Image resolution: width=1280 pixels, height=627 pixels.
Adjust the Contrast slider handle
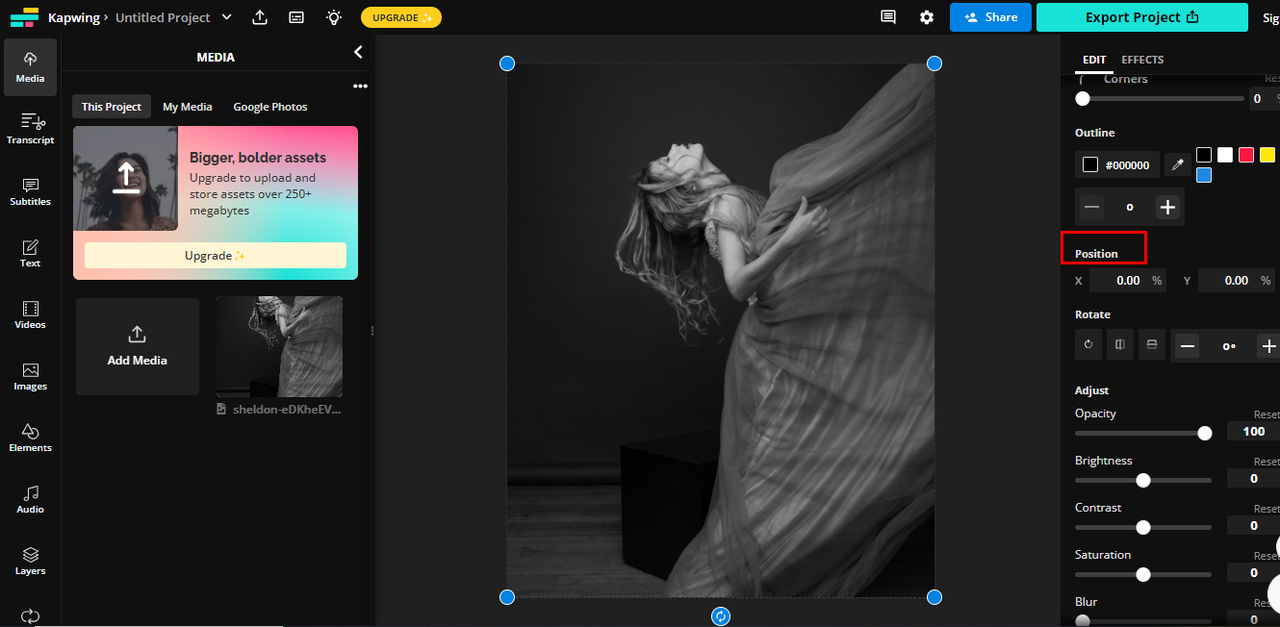coord(1143,527)
